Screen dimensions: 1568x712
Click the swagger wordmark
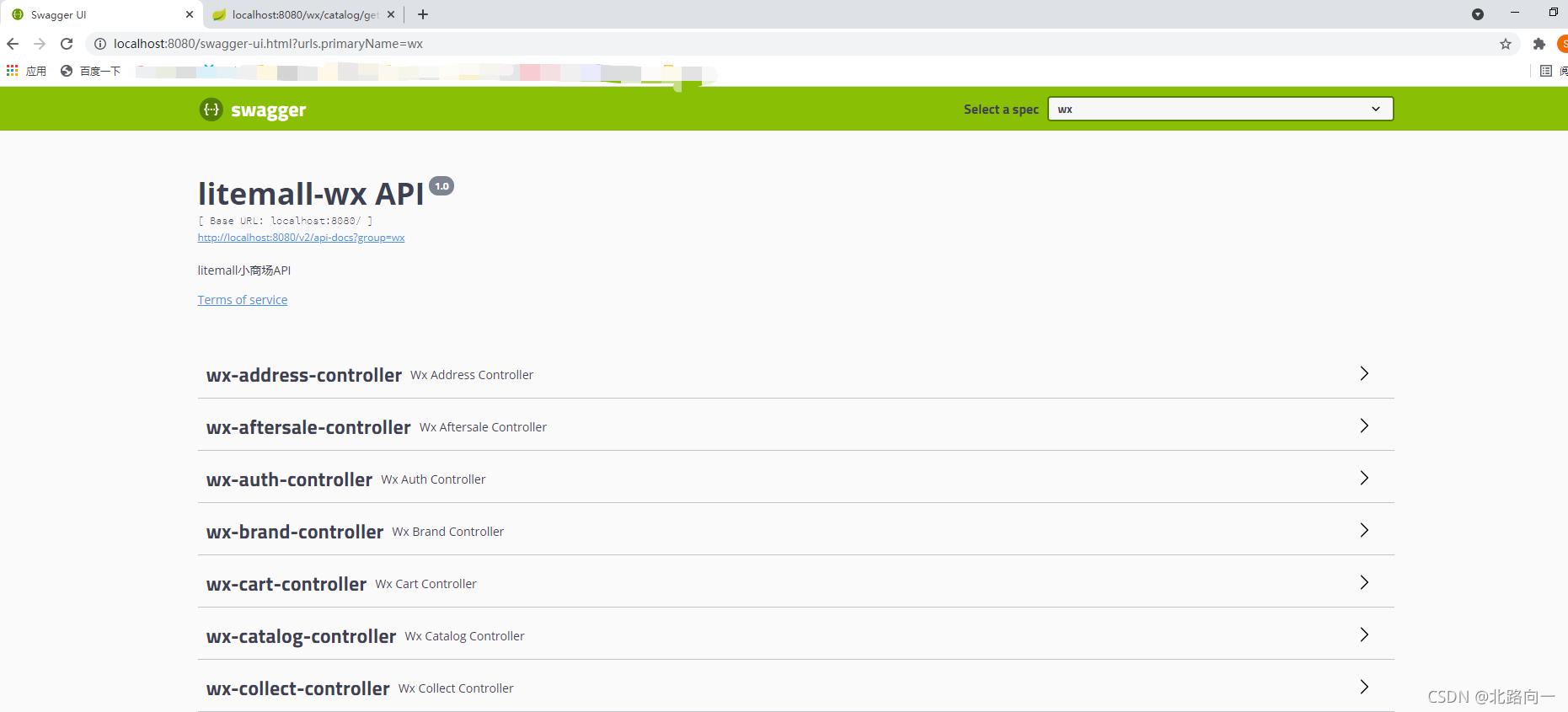coord(269,110)
